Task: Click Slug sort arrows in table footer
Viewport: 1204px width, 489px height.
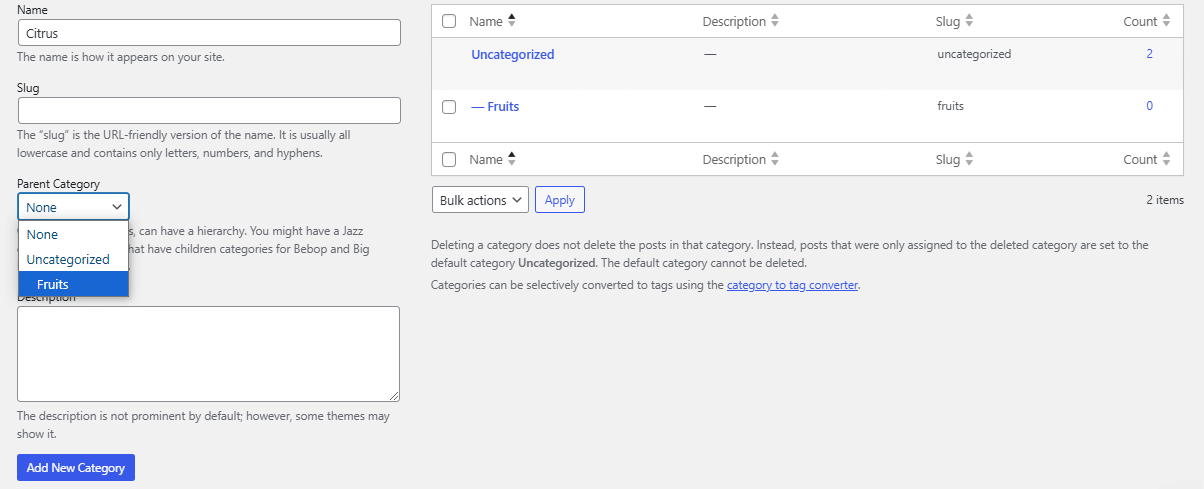Action: [969, 159]
